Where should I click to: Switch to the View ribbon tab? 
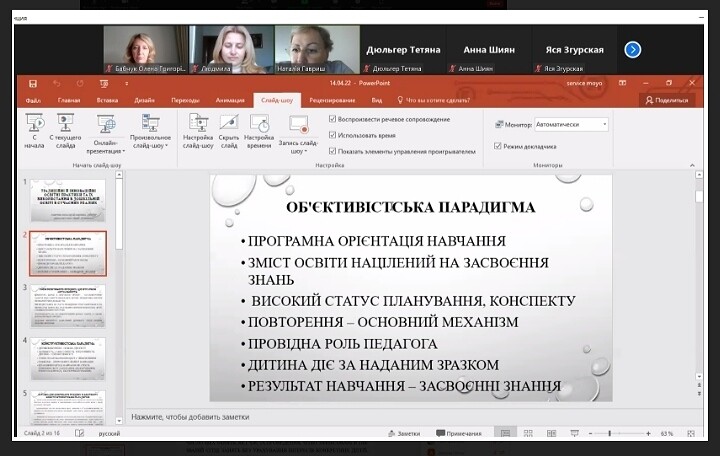click(377, 100)
